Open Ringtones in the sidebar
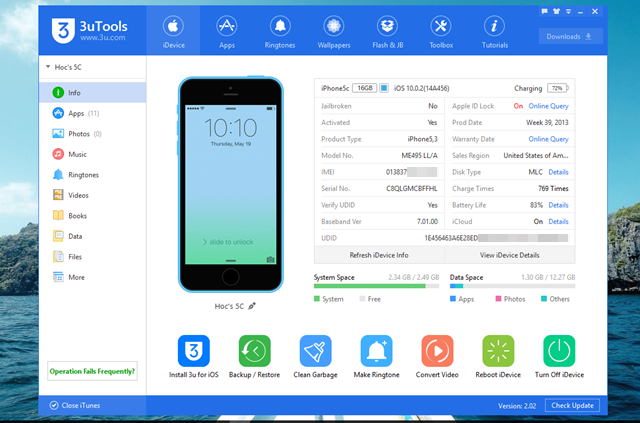Viewport: 640px width, 423px height. (x=93, y=175)
